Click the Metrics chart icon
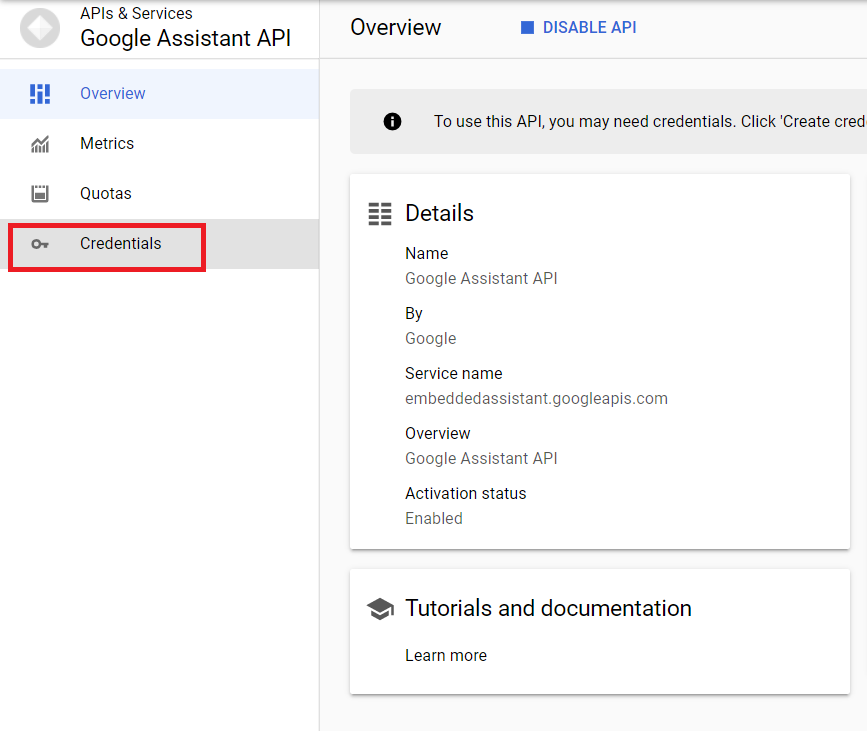 [x=40, y=144]
